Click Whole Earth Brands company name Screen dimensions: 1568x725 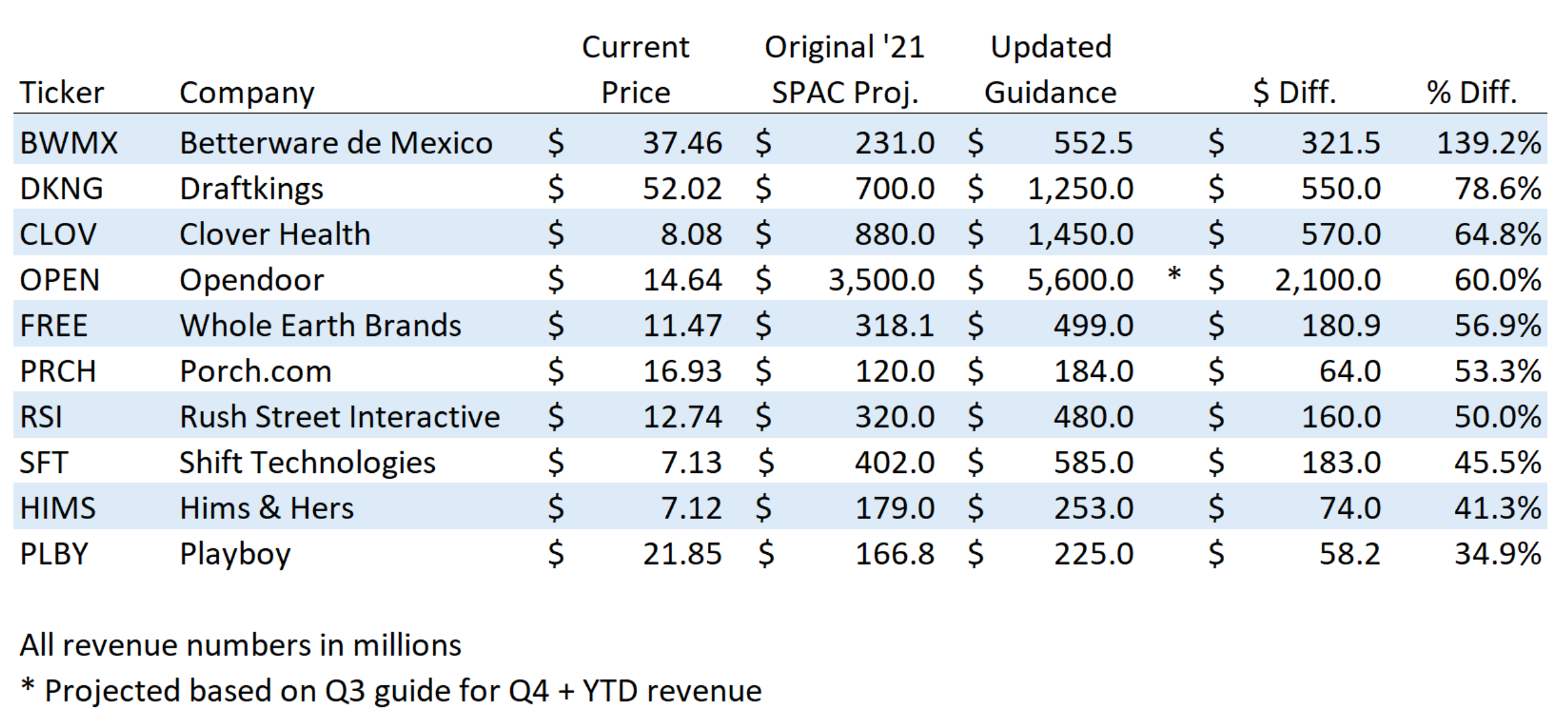coord(320,325)
